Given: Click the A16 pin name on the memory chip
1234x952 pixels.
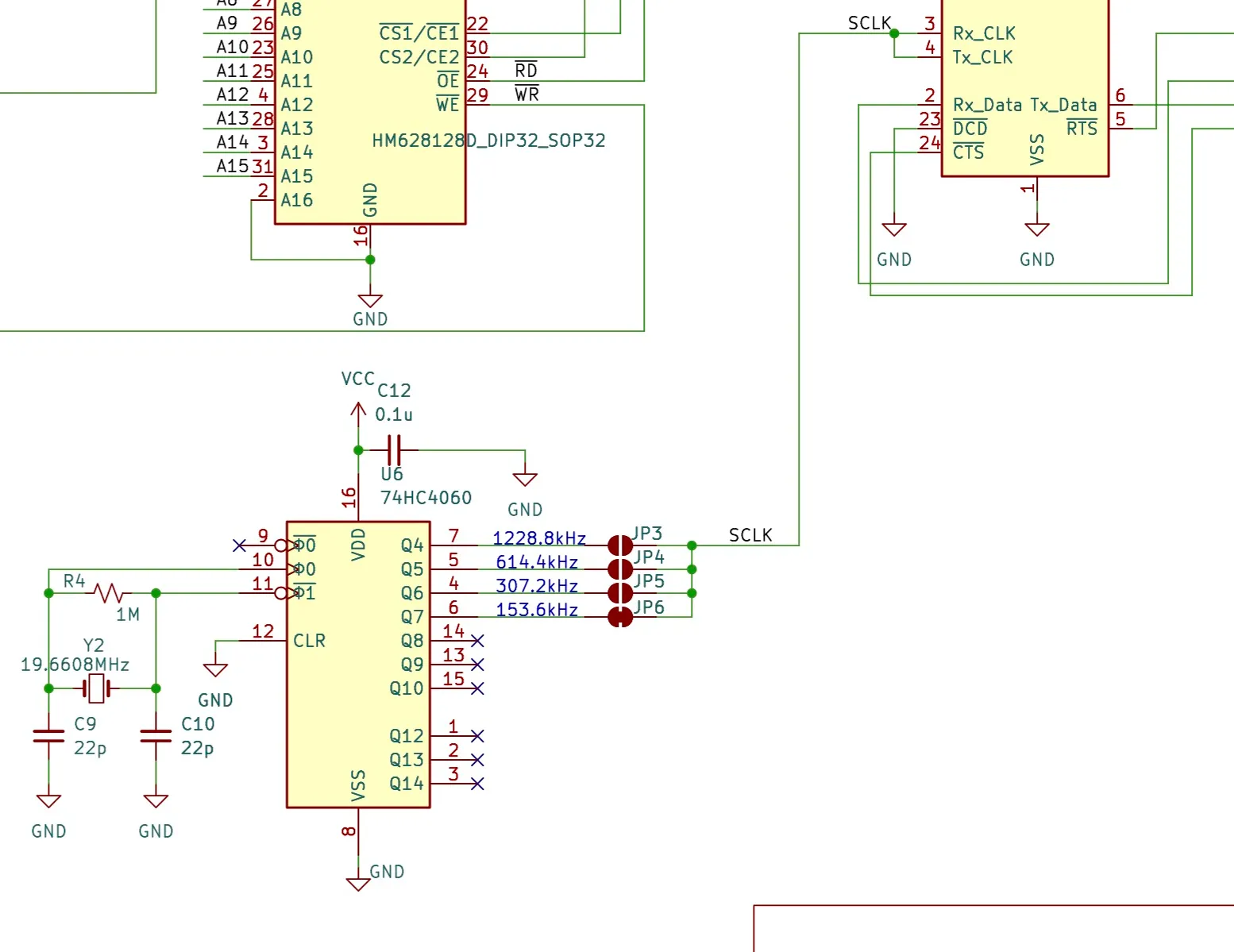Looking at the screenshot, I should pyautogui.click(x=296, y=200).
